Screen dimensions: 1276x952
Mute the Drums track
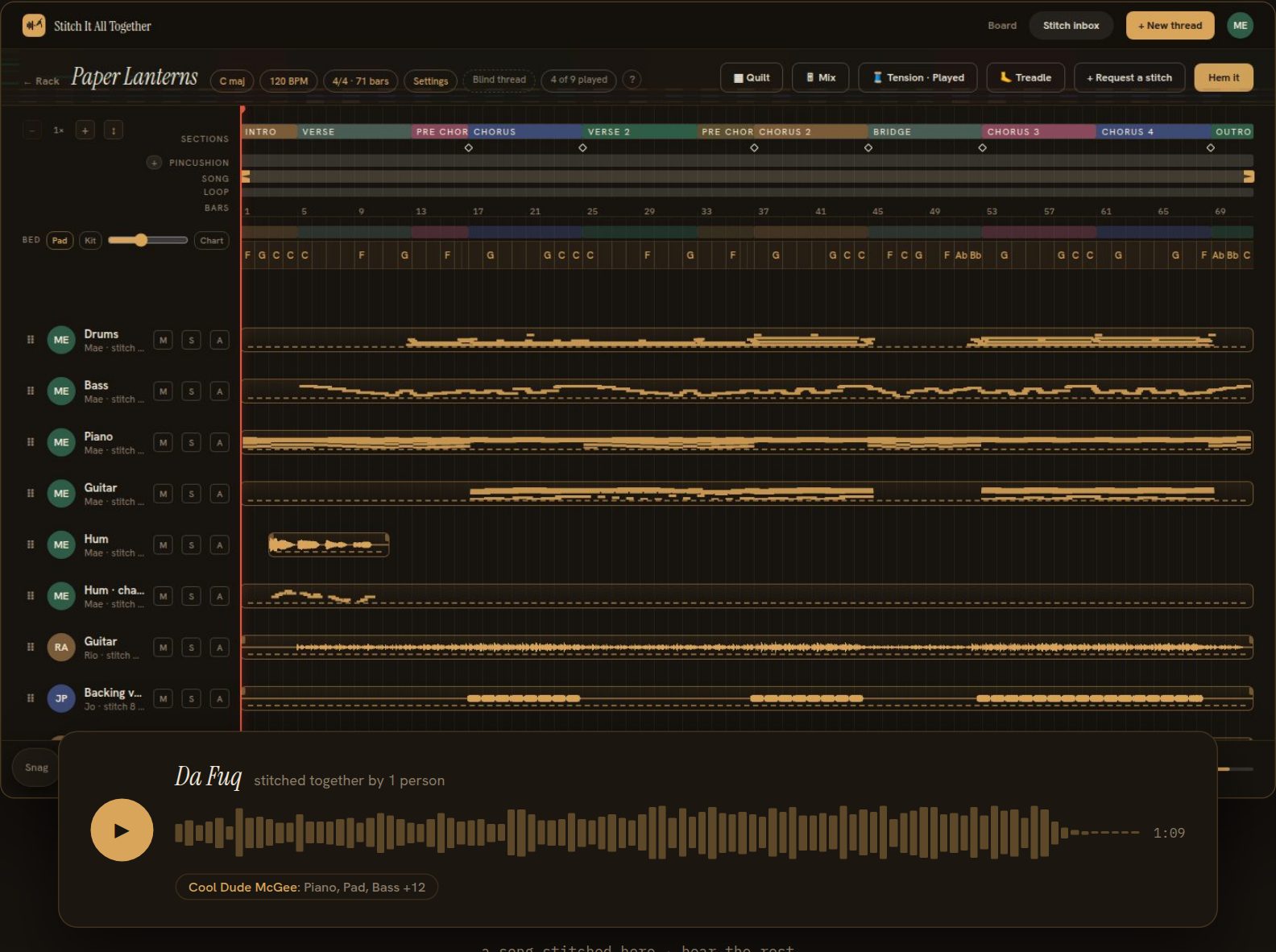164,340
